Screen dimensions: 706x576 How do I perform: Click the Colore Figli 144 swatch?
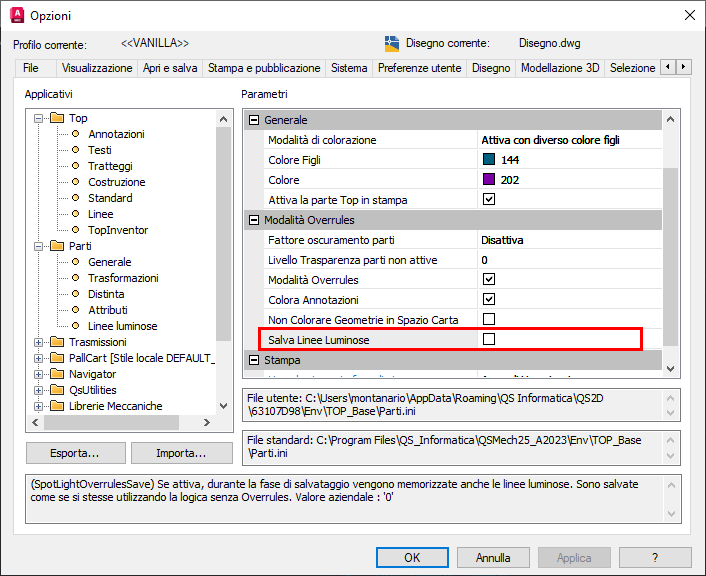click(x=489, y=160)
